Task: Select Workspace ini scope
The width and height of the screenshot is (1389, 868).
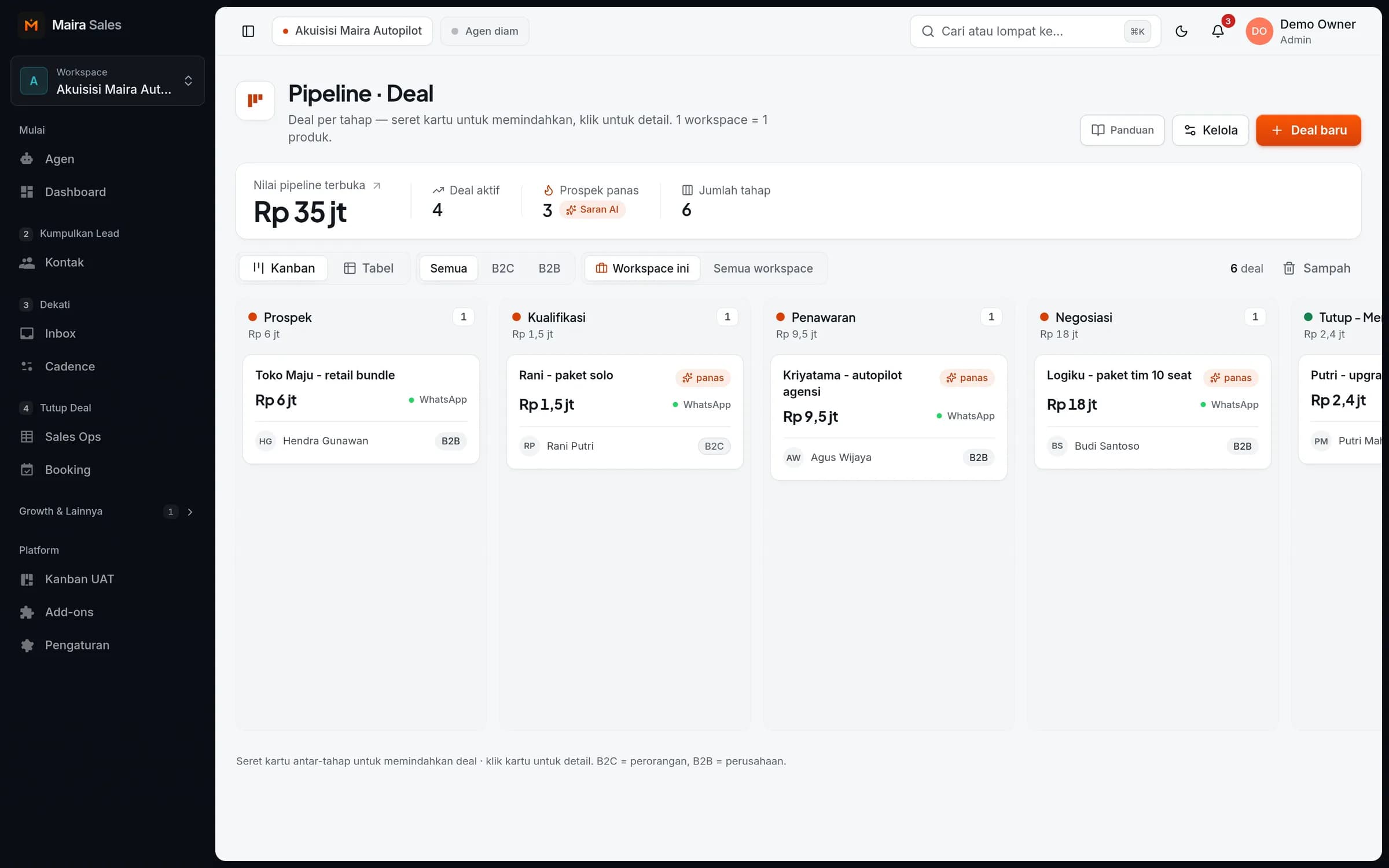Action: (642, 268)
